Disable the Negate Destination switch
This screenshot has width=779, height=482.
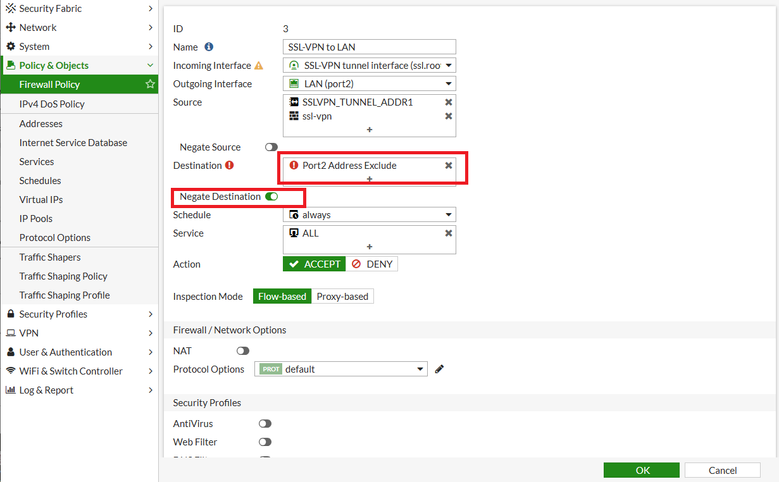(271, 197)
